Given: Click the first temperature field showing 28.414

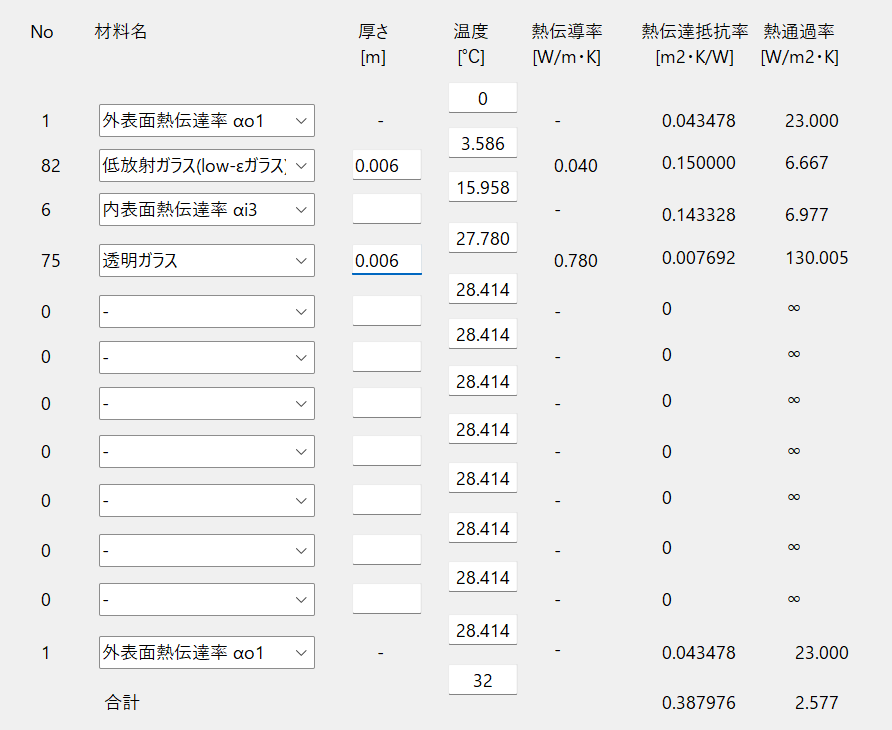Looking at the screenshot, I should (x=483, y=289).
